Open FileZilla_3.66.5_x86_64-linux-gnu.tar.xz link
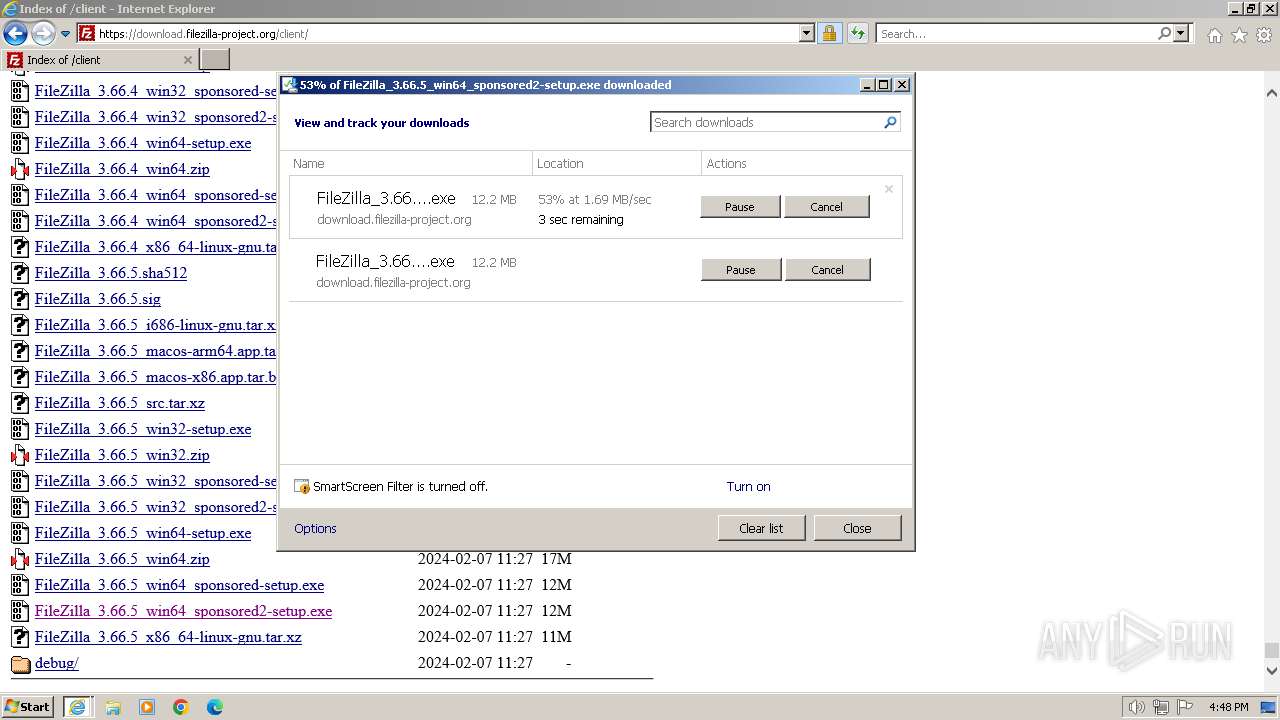This screenshot has height=720, width=1280. pos(168,637)
